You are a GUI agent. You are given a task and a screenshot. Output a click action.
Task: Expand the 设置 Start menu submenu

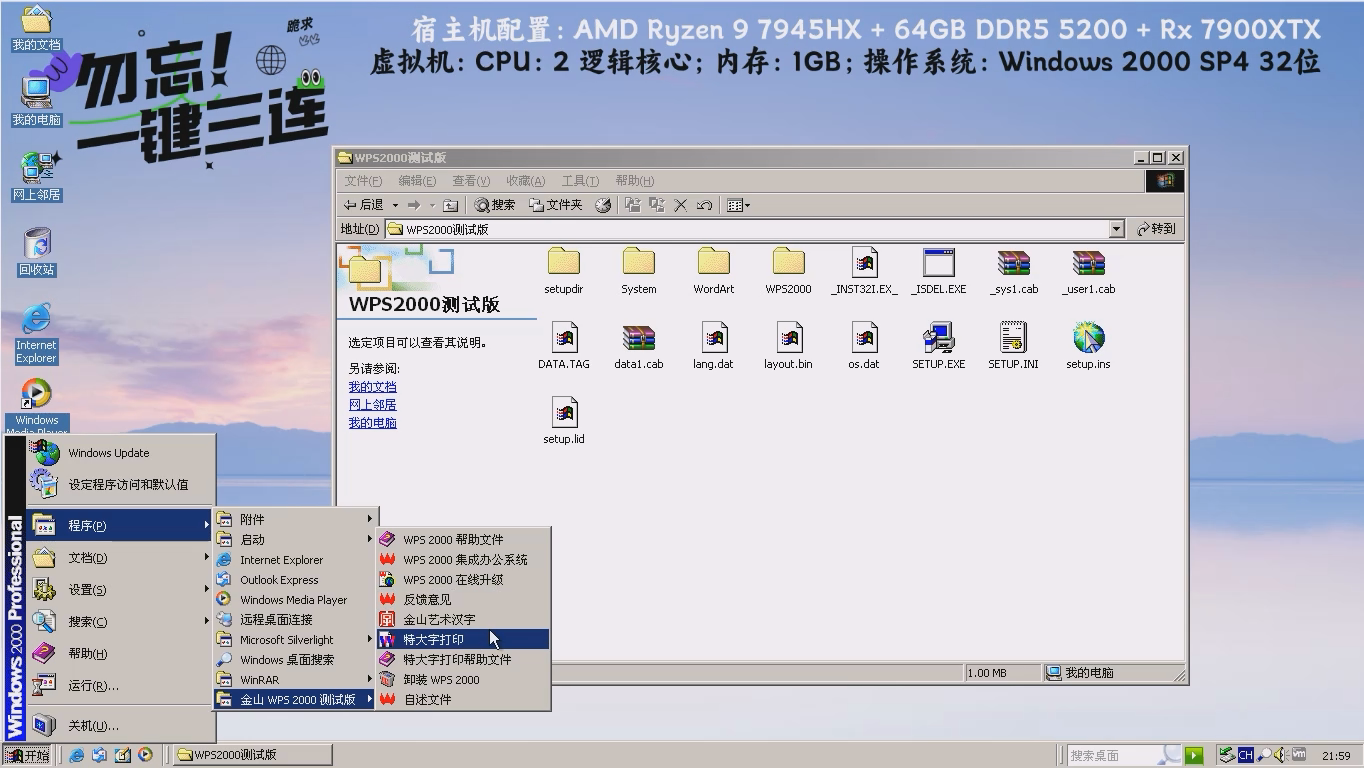120,589
